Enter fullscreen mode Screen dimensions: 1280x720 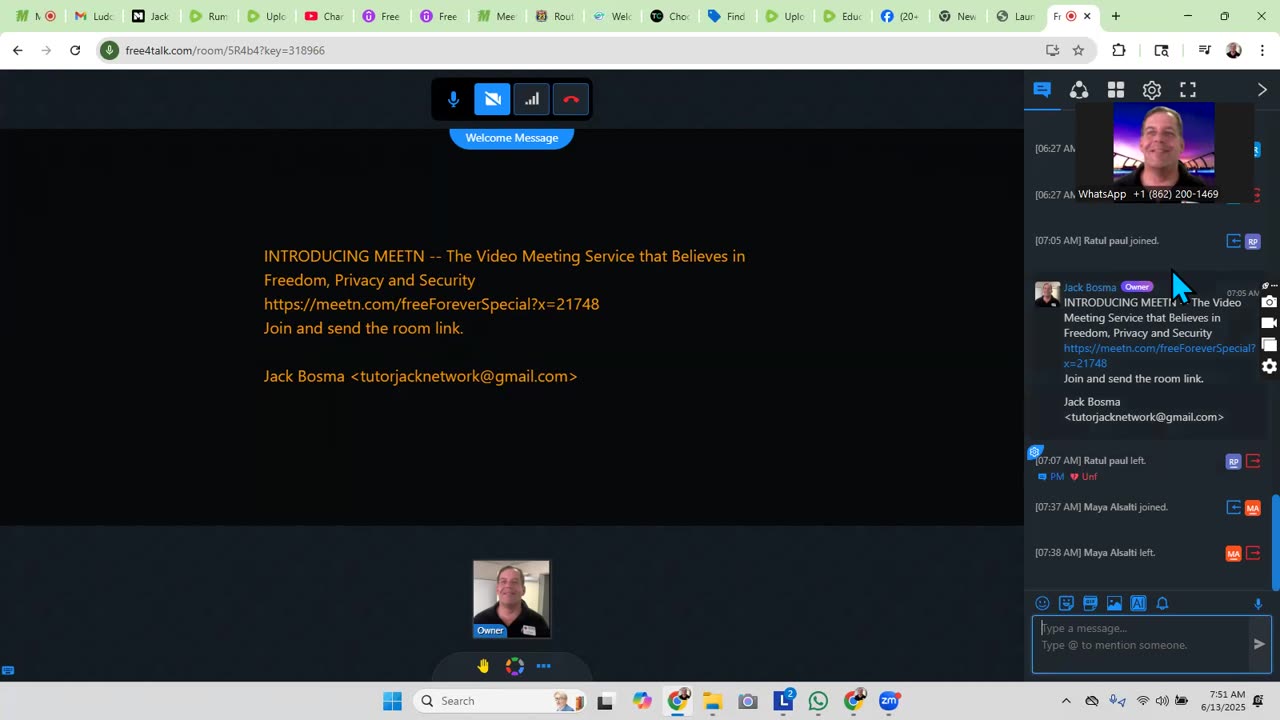pos(1188,90)
